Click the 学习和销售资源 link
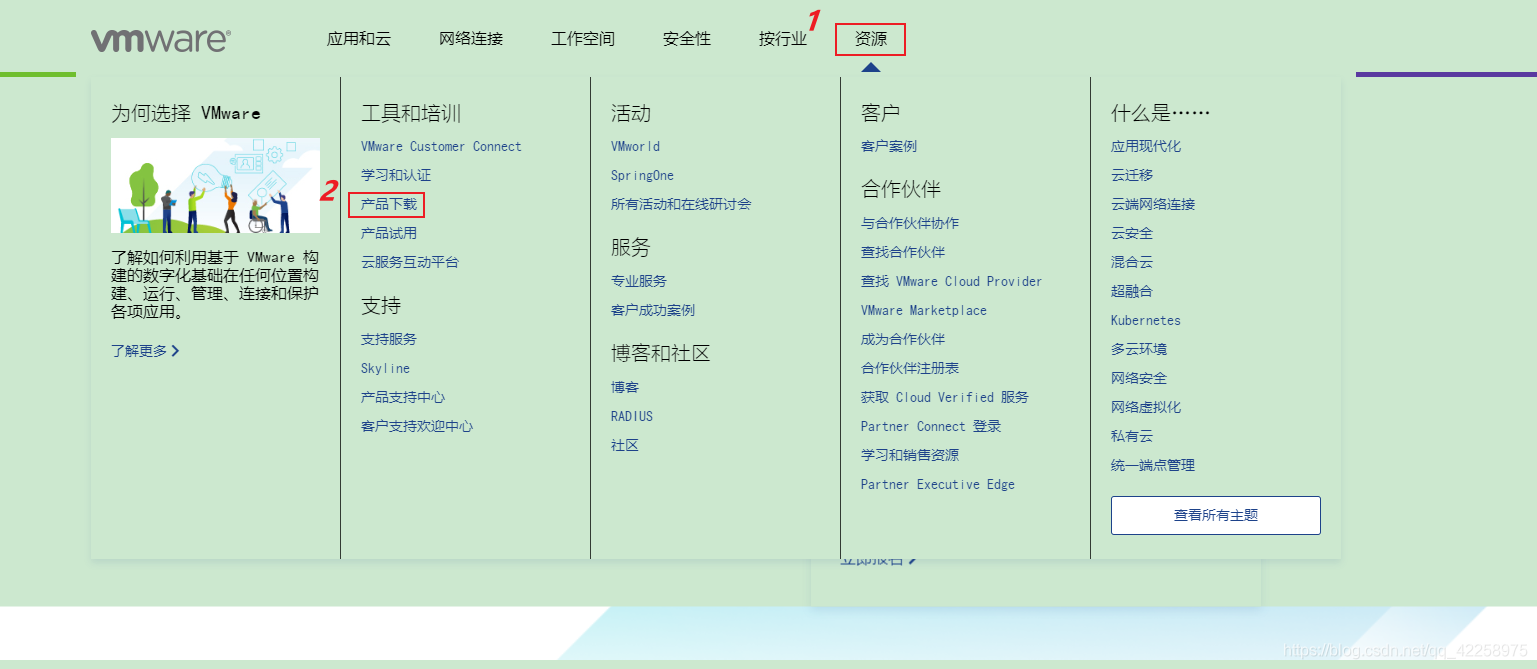The height and width of the screenshot is (669, 1537). [x=910, y=455]
